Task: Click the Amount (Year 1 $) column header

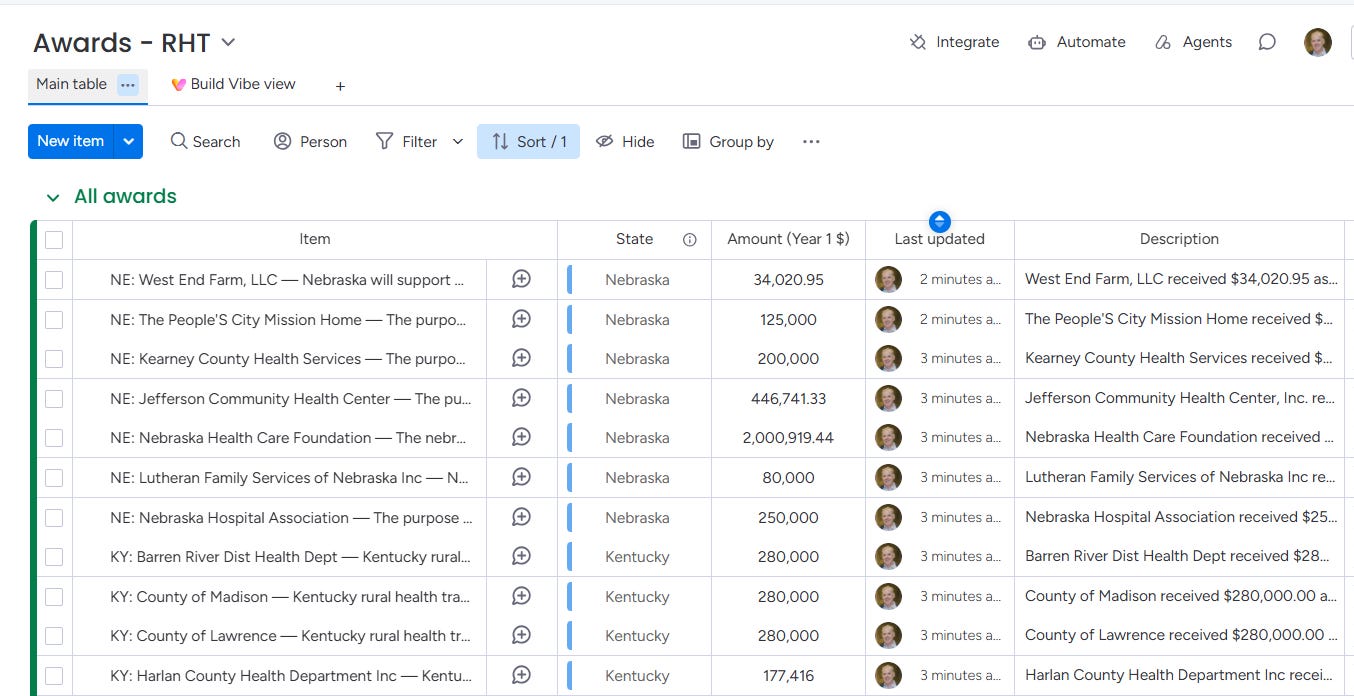Action: pyautogui.click(x=788, y=239)
